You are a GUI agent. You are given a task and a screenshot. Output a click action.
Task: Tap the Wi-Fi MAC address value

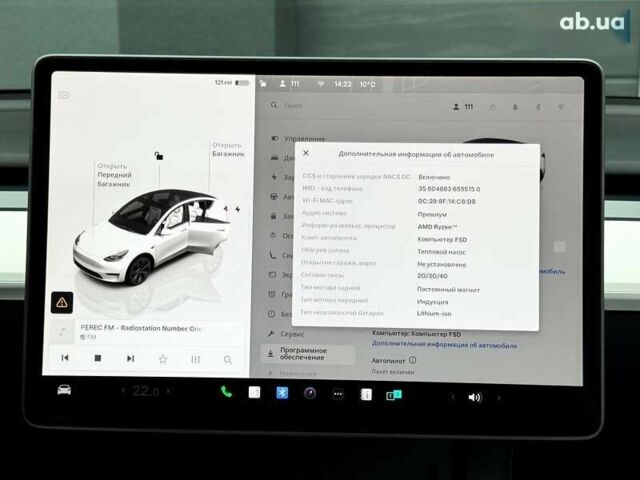tap(447, 201)
